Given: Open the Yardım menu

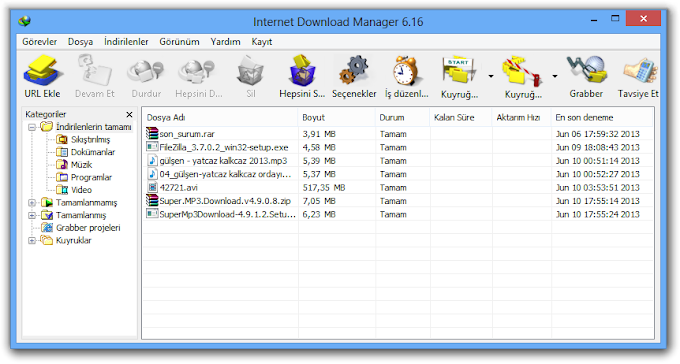Looking at the screenshot, I should [226, 42].
